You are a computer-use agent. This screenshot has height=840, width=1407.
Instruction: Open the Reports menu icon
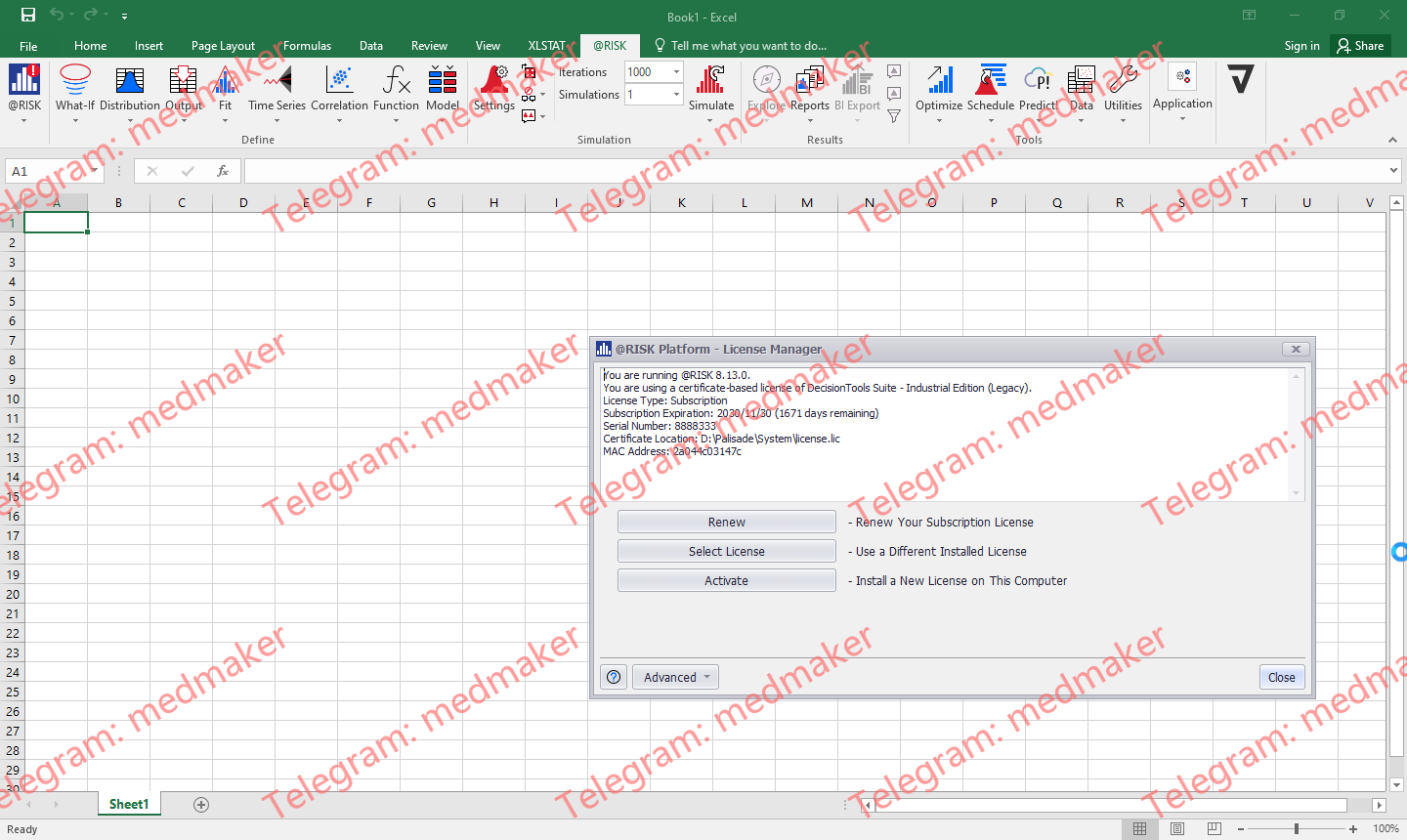[810, 80]
